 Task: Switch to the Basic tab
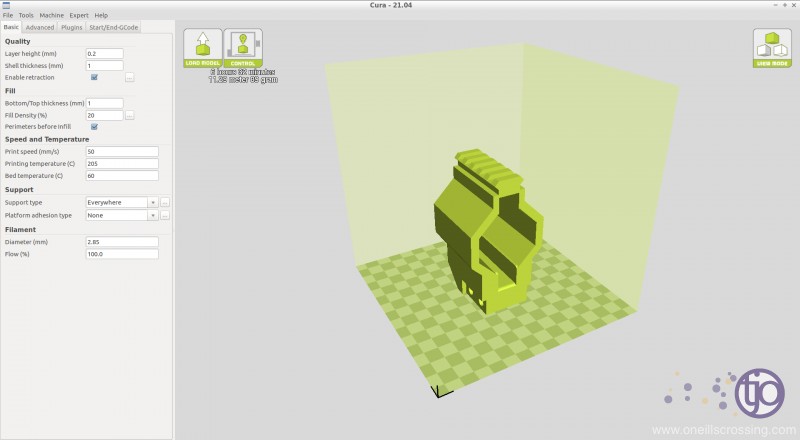pyautogui.click(x=11, y=27)
